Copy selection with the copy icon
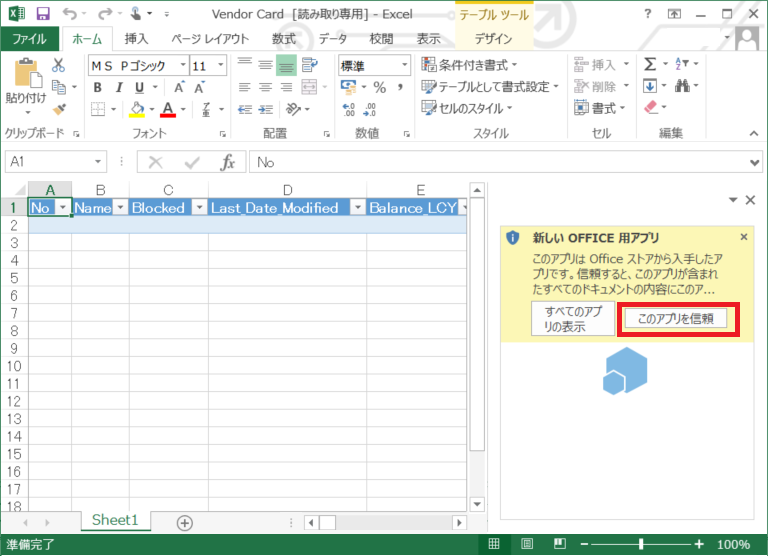The image size is (768, 556). click(59, 87)
